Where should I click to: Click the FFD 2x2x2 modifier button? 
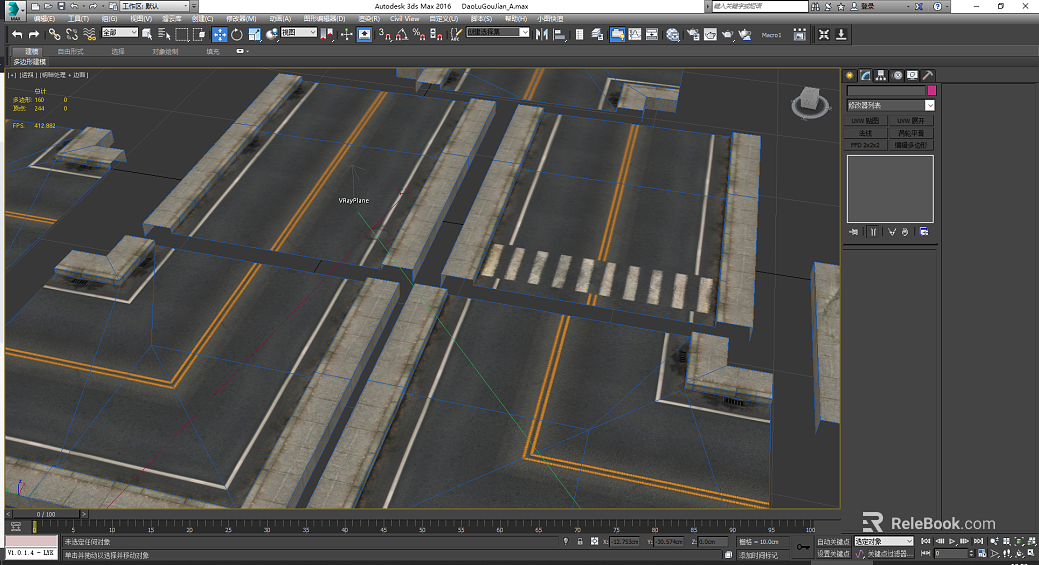865,144
